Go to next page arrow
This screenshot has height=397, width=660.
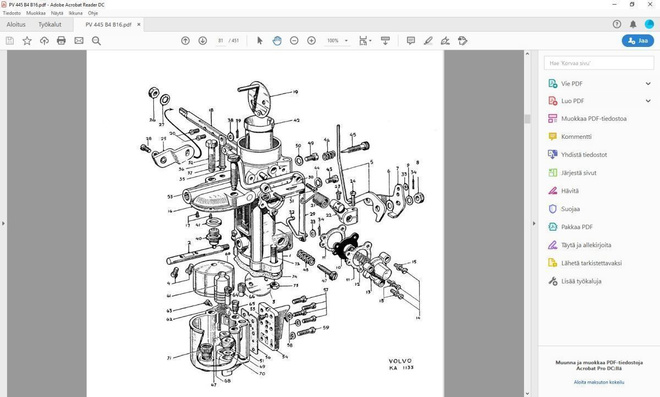point(202,41)
